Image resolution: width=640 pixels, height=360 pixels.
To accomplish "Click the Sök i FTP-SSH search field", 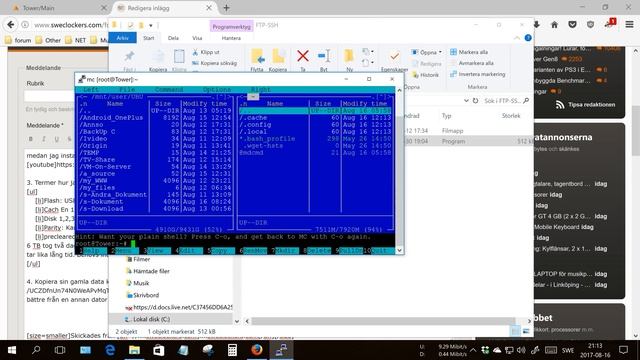I will click(x=506, y=100).
